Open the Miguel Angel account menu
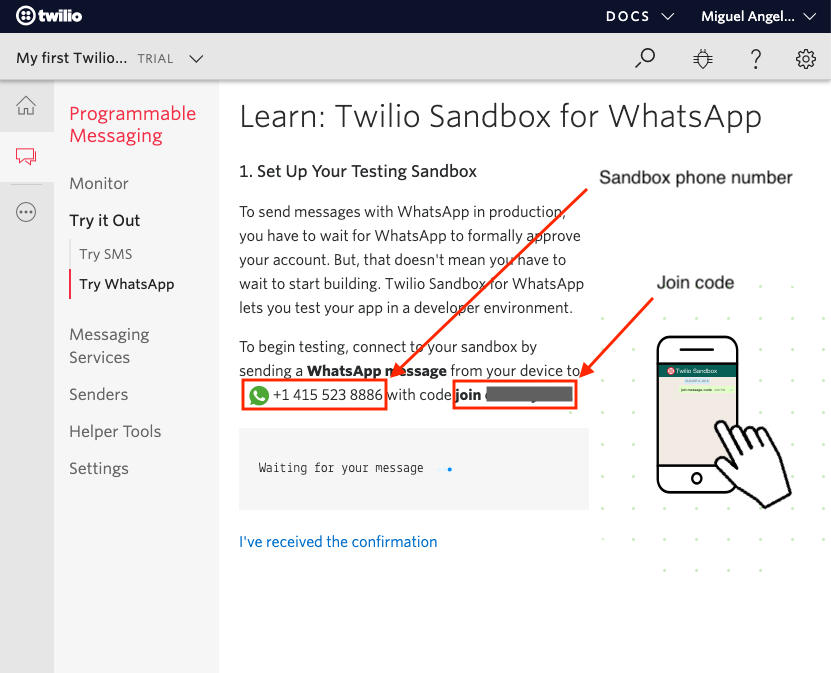The width and height of the screenshot is (831, 673). click(x=758, y=16)
